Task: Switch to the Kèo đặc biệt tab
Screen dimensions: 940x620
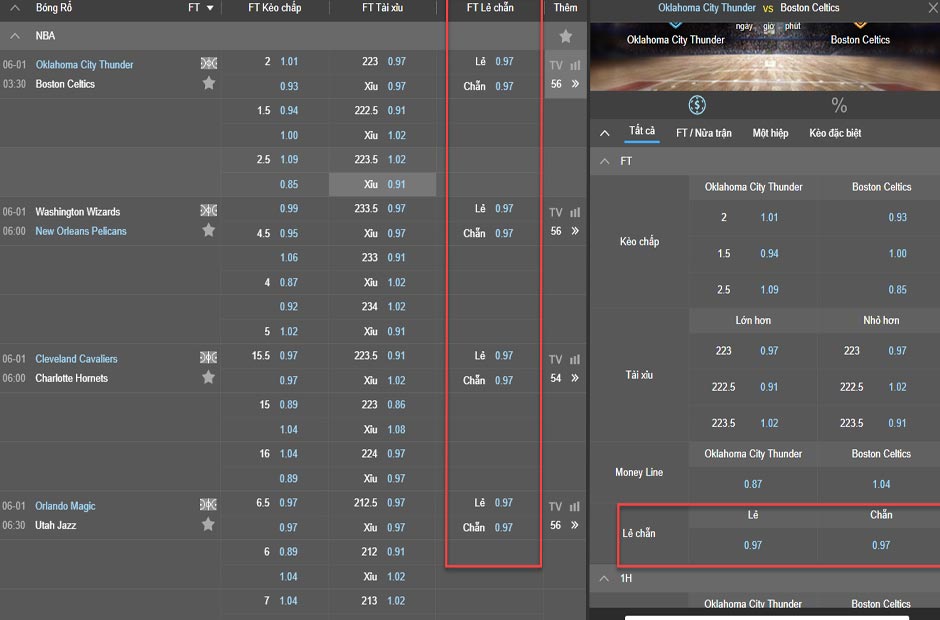Action: (835, 133)
